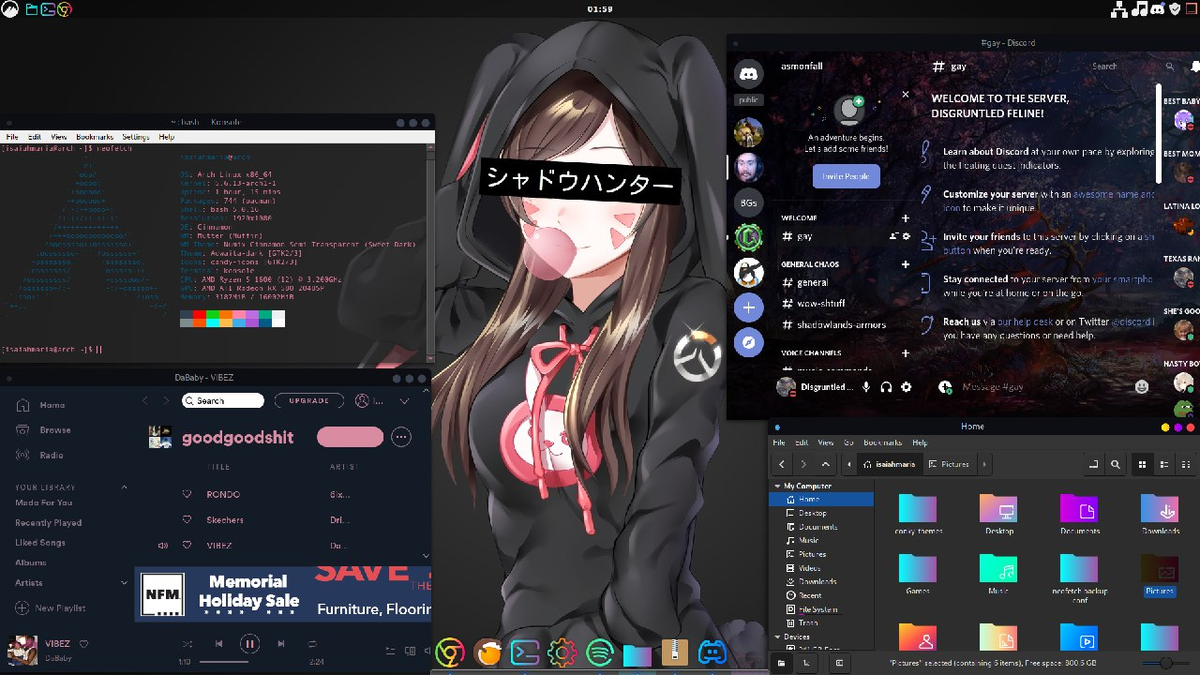The height and width of the screenshot is (675, 1200).
Task: Open Discord home via the Discord logo
Action: [x=748, y=74]
